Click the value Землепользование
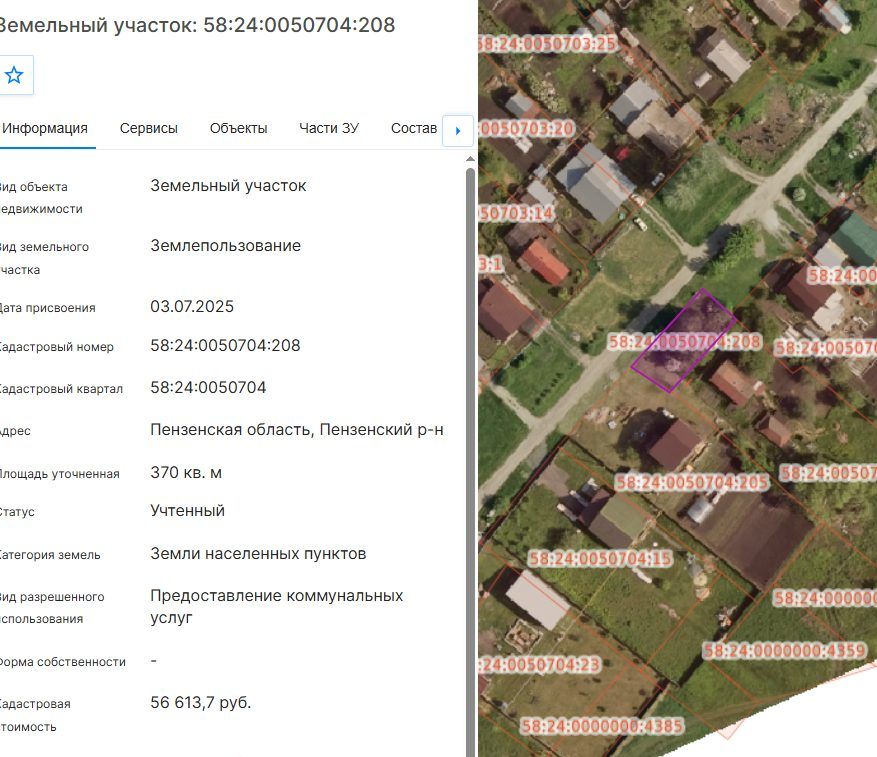The image size is (877, 757). (x=225, y=246)
